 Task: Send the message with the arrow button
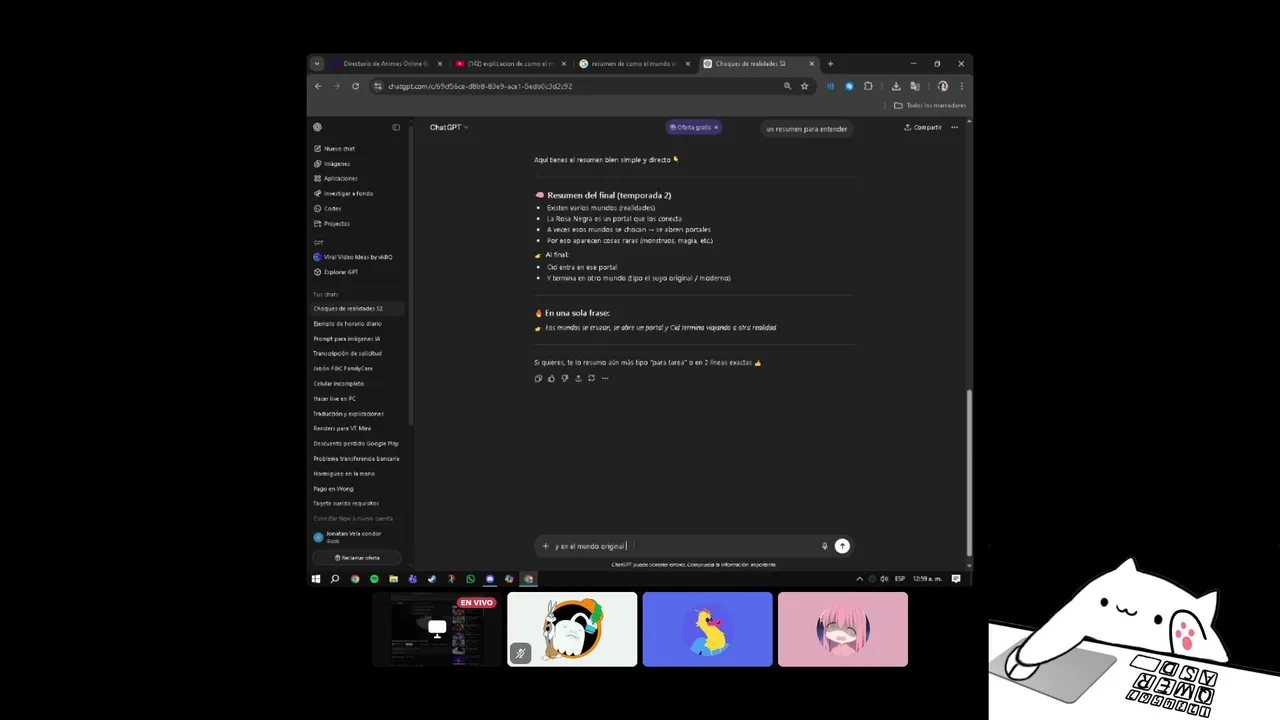[x=842, y=546]
